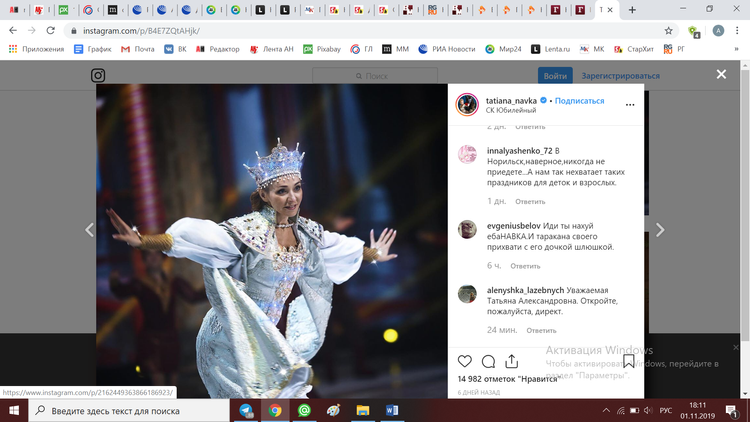Close the active browser tab
The height and width of the screenshot is (422, 750).
tap(610, 10)
